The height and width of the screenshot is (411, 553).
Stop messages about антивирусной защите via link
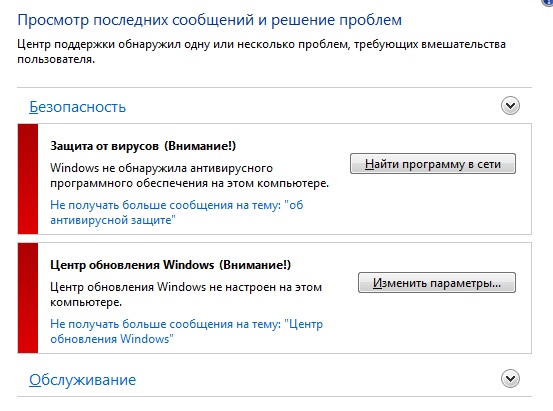click(176, 212)
